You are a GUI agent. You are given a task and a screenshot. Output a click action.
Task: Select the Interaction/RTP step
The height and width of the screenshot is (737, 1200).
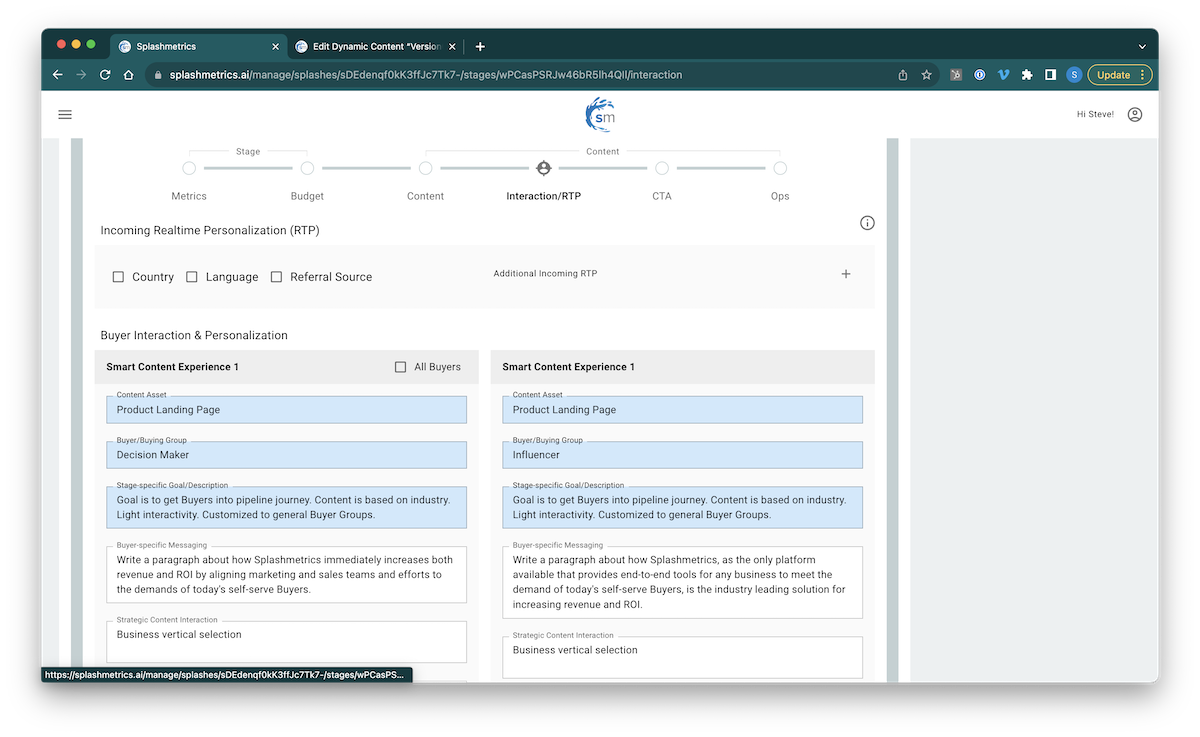click(544, 169)
